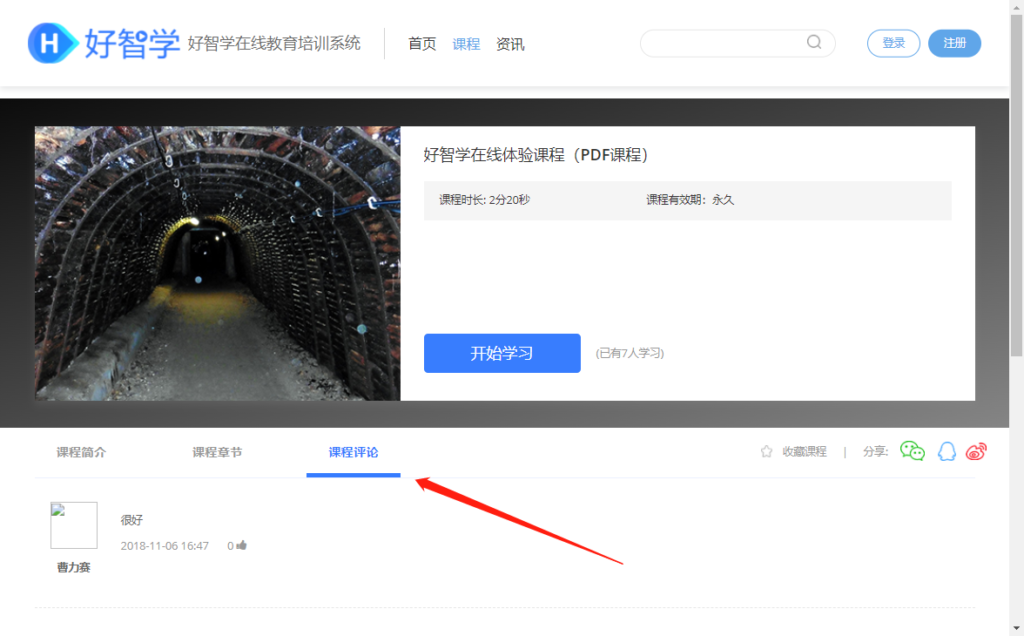Click the star icon for 收藏课程
Screen dimensions: 1024x636
click(767, 451)
